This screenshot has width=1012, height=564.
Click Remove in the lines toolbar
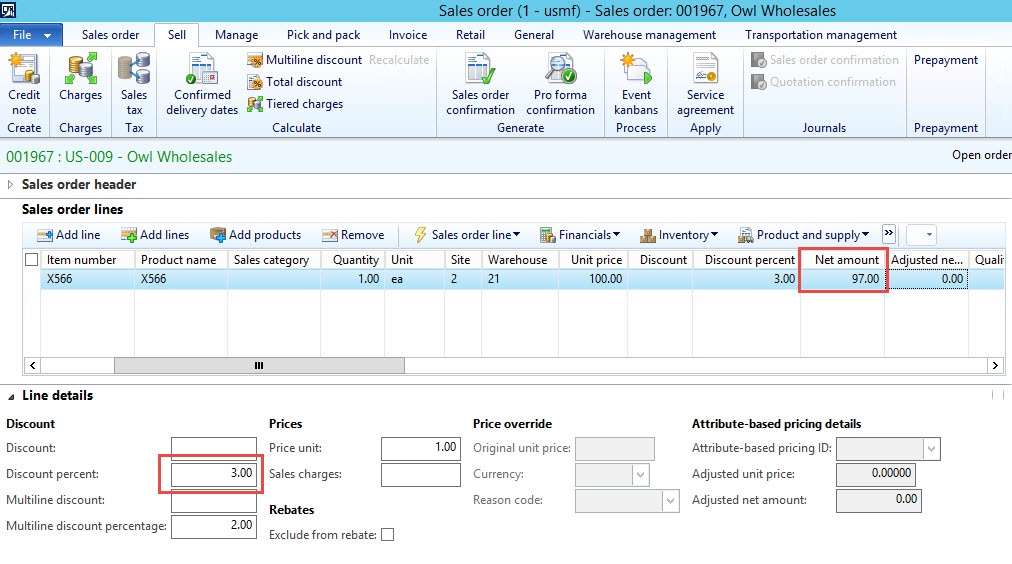(353, 235)
